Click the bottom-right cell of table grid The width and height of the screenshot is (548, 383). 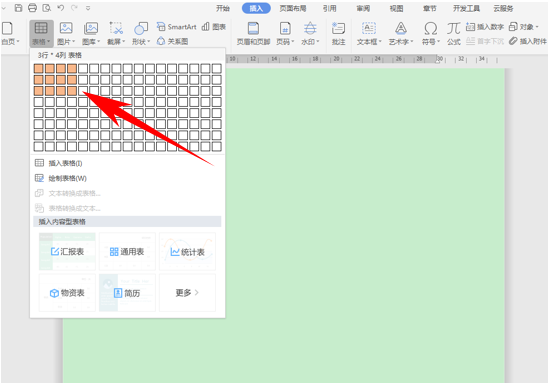pos(217,146)
